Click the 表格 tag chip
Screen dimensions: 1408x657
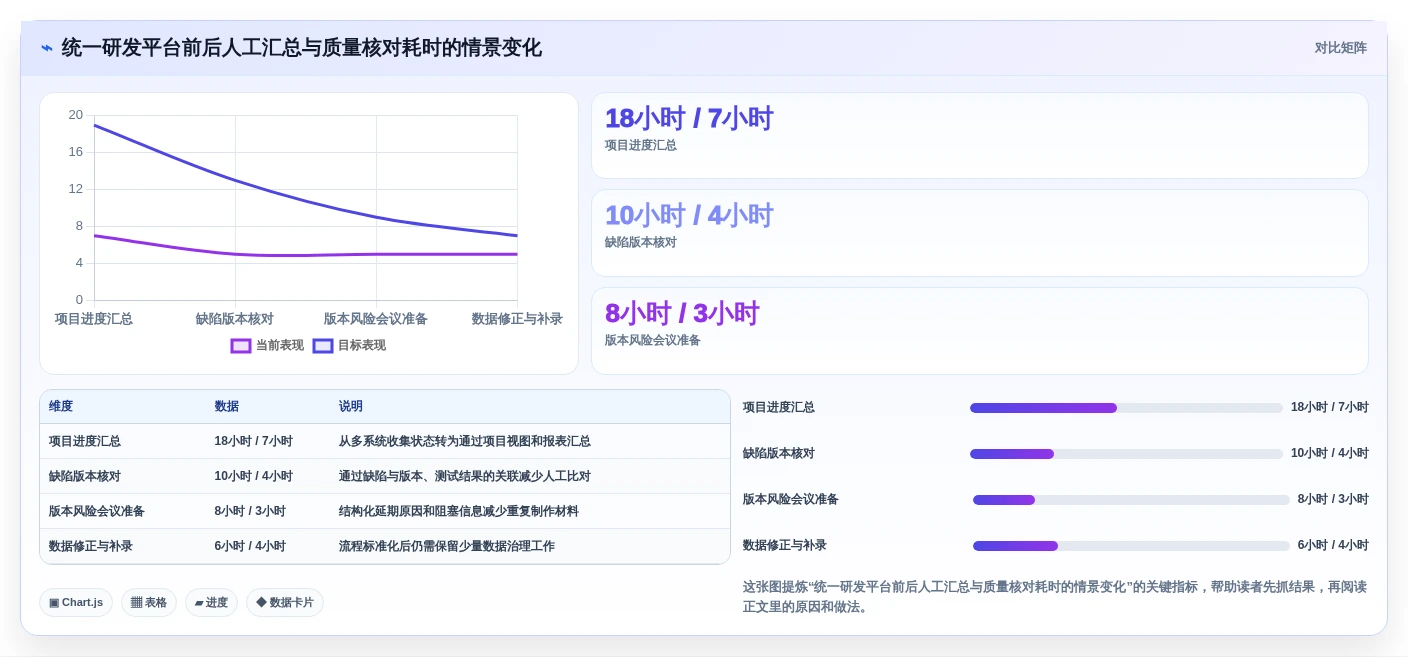point(149,603)
